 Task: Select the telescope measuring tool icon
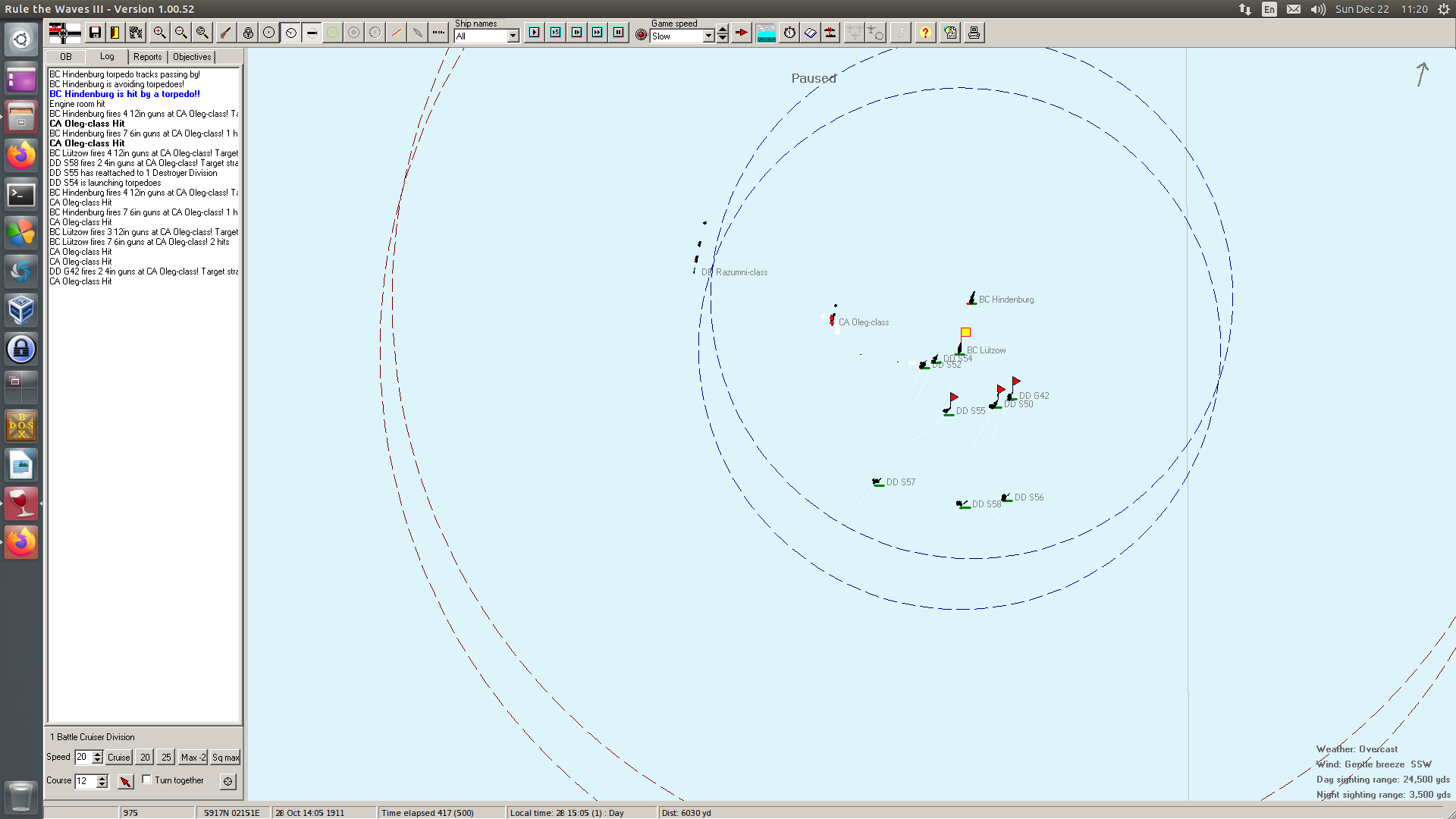coord(226,33)
